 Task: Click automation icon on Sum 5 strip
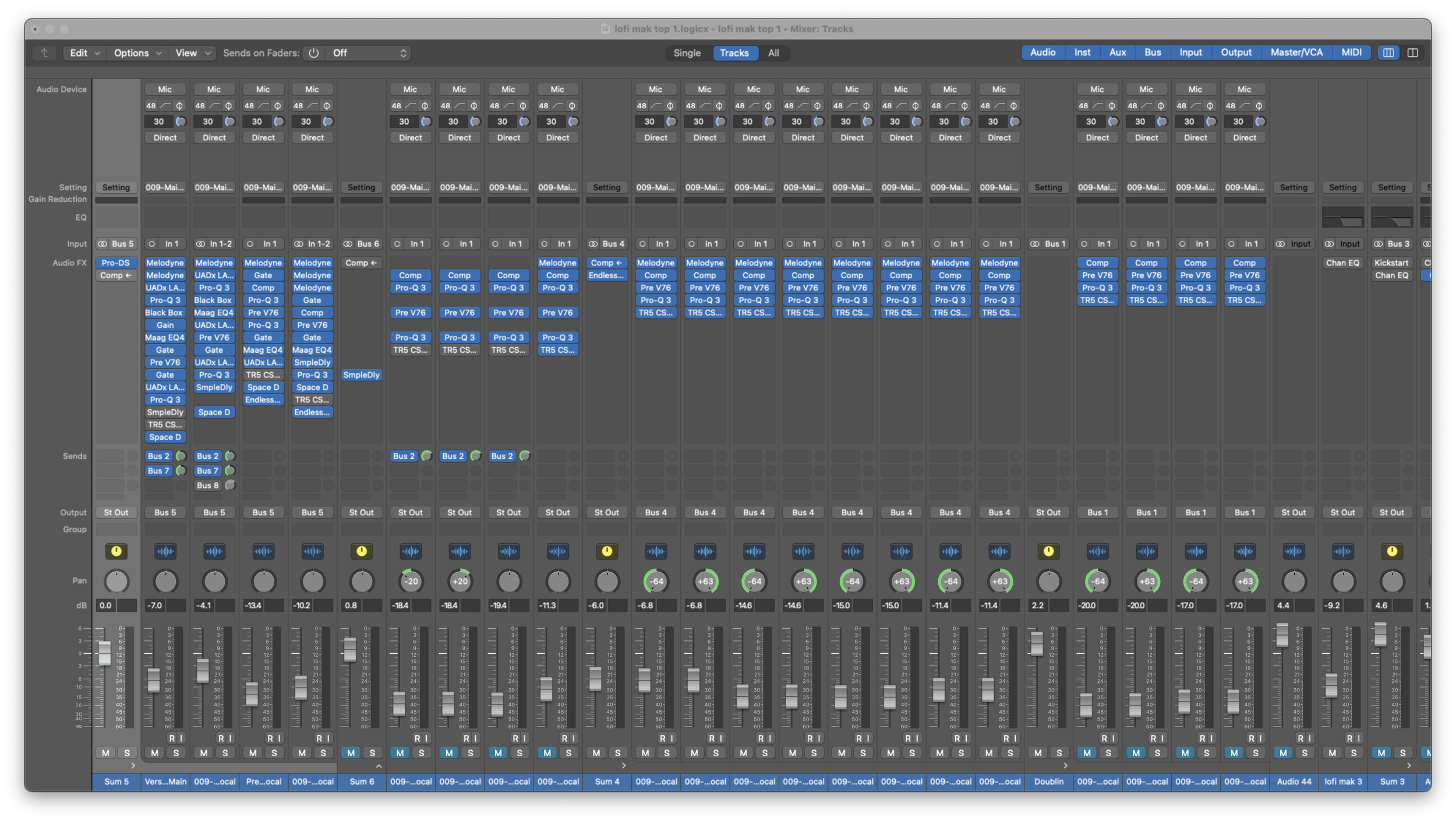[x=116, y=551]
